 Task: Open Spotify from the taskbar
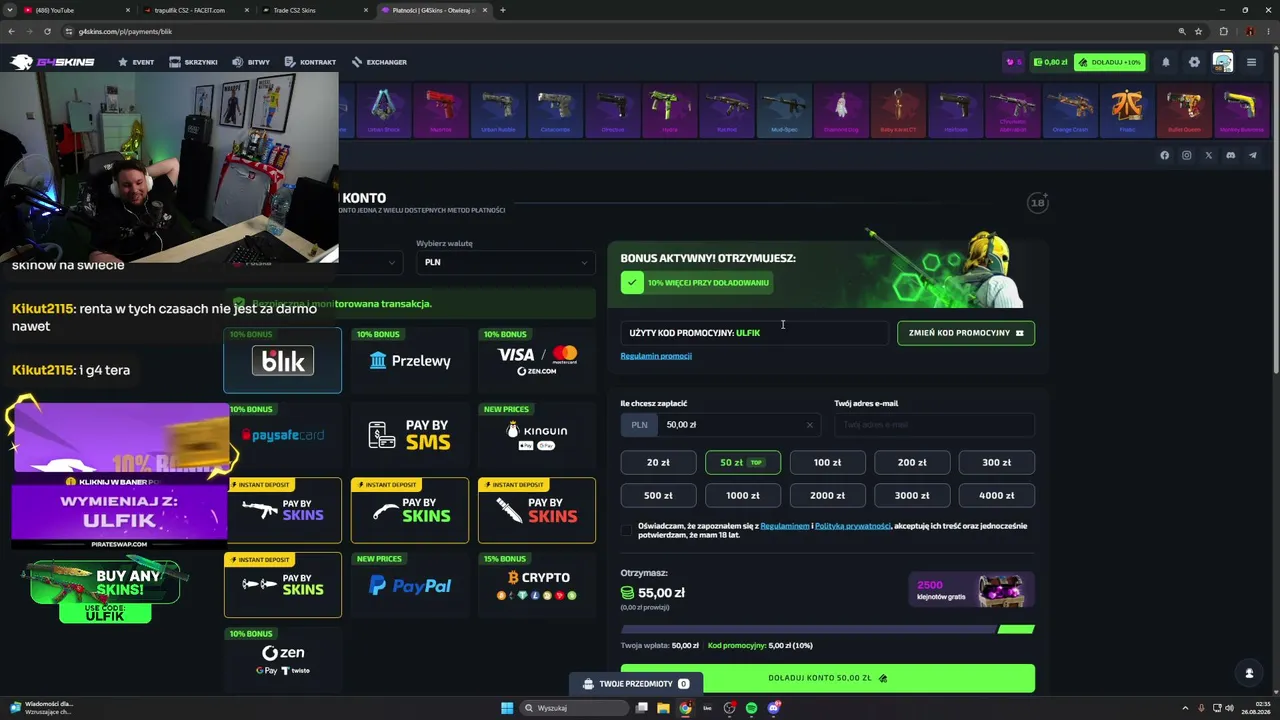point(751,708)
